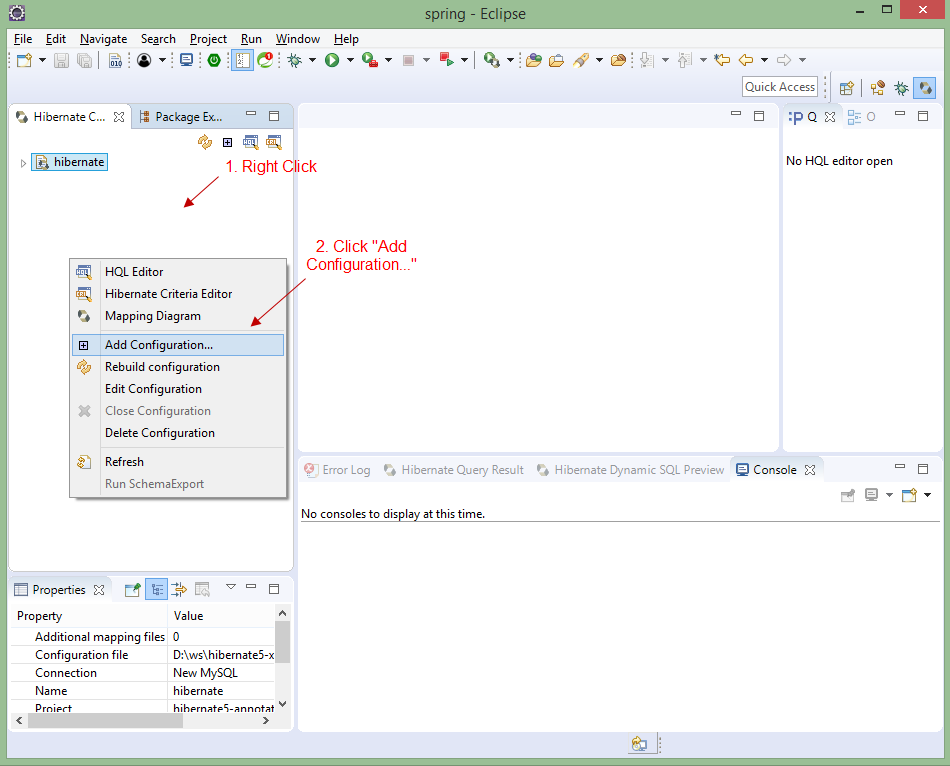Click Open Console icon in Console toolbar
The width and height of the screenshot is (950, 766).
point(909,495)
